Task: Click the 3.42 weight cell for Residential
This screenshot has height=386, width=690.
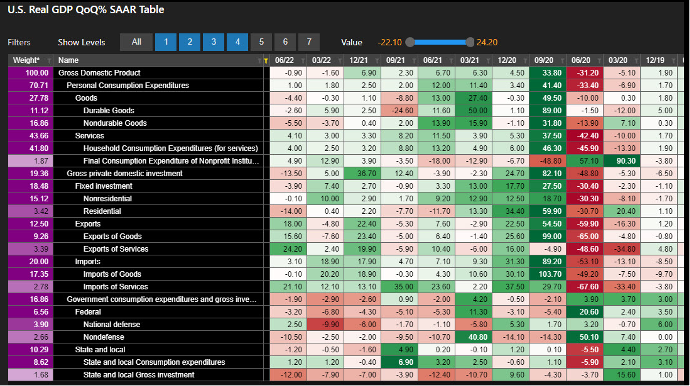Action: coord(30,211)
